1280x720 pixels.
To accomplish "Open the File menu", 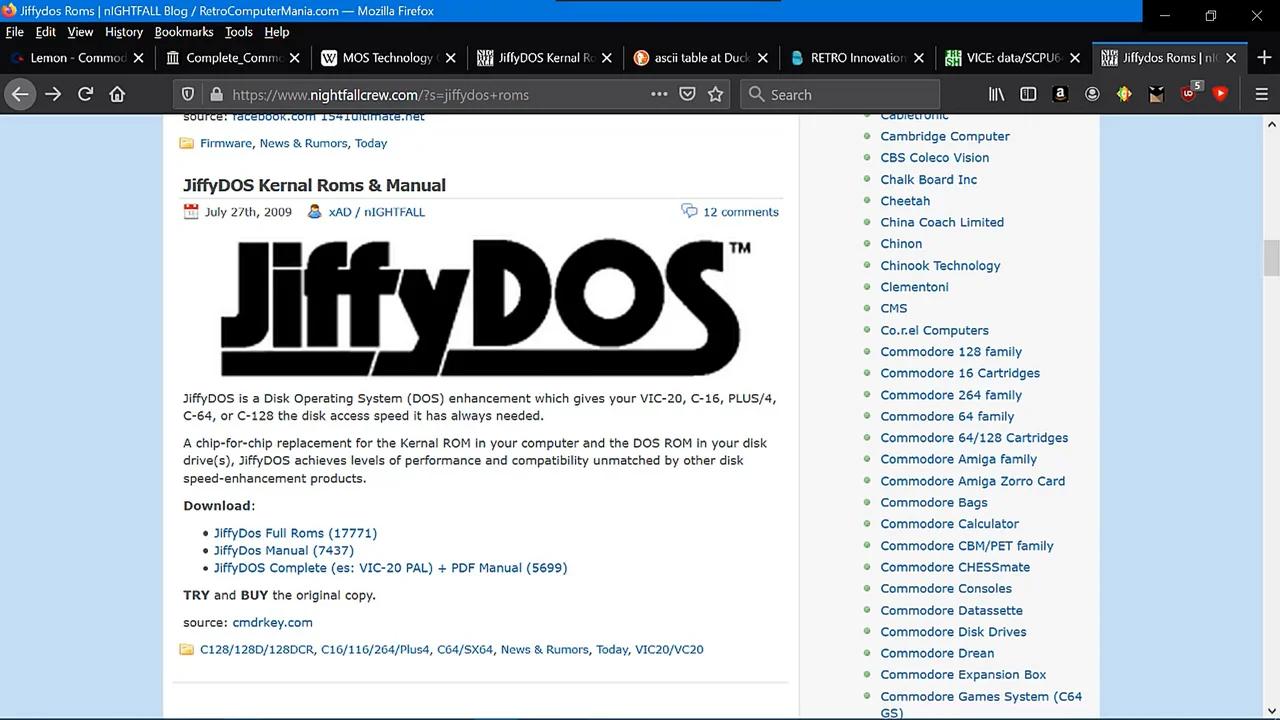I will [14, 32].
